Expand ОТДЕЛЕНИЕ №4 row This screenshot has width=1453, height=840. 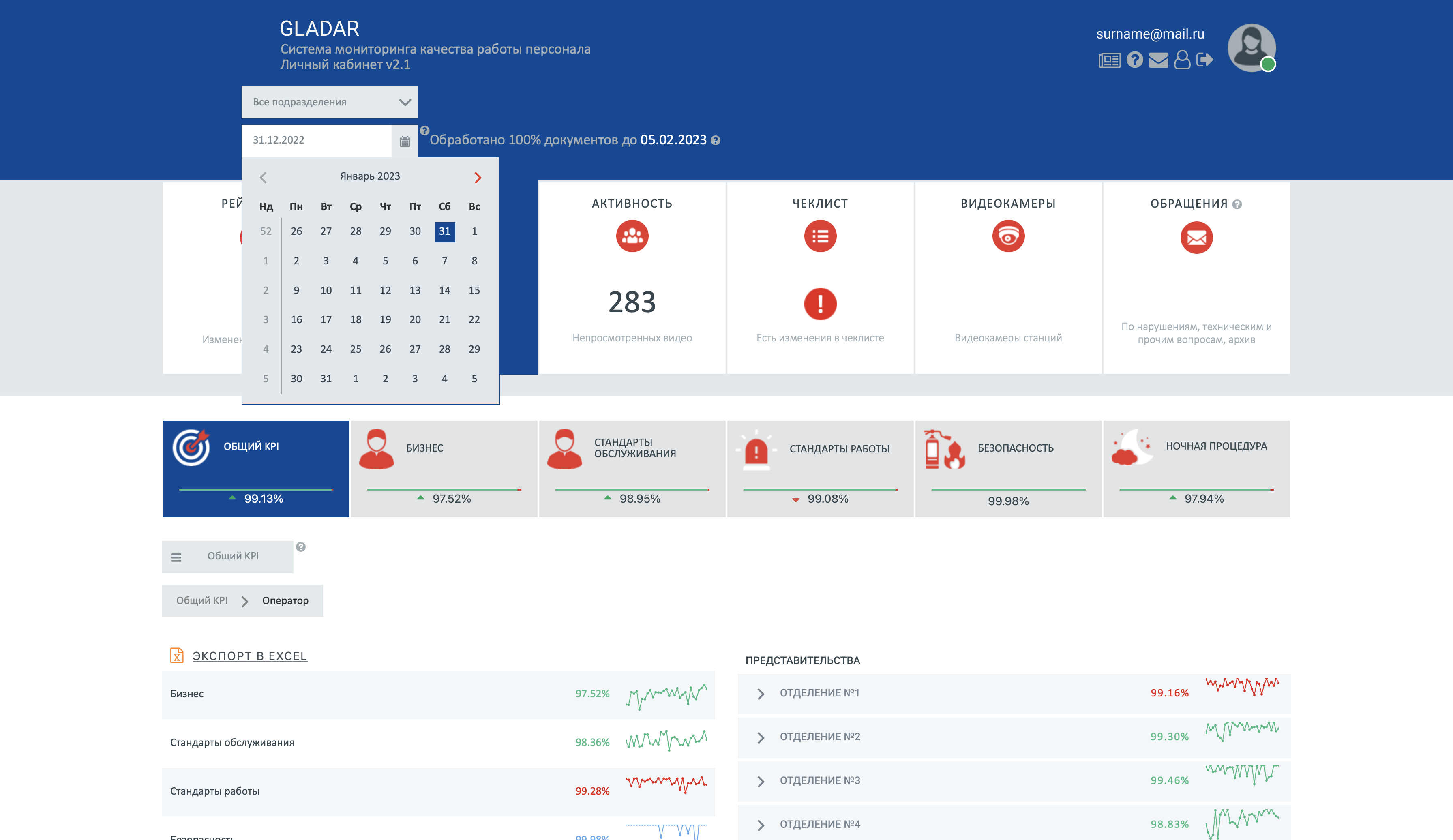tap(761, 825)
